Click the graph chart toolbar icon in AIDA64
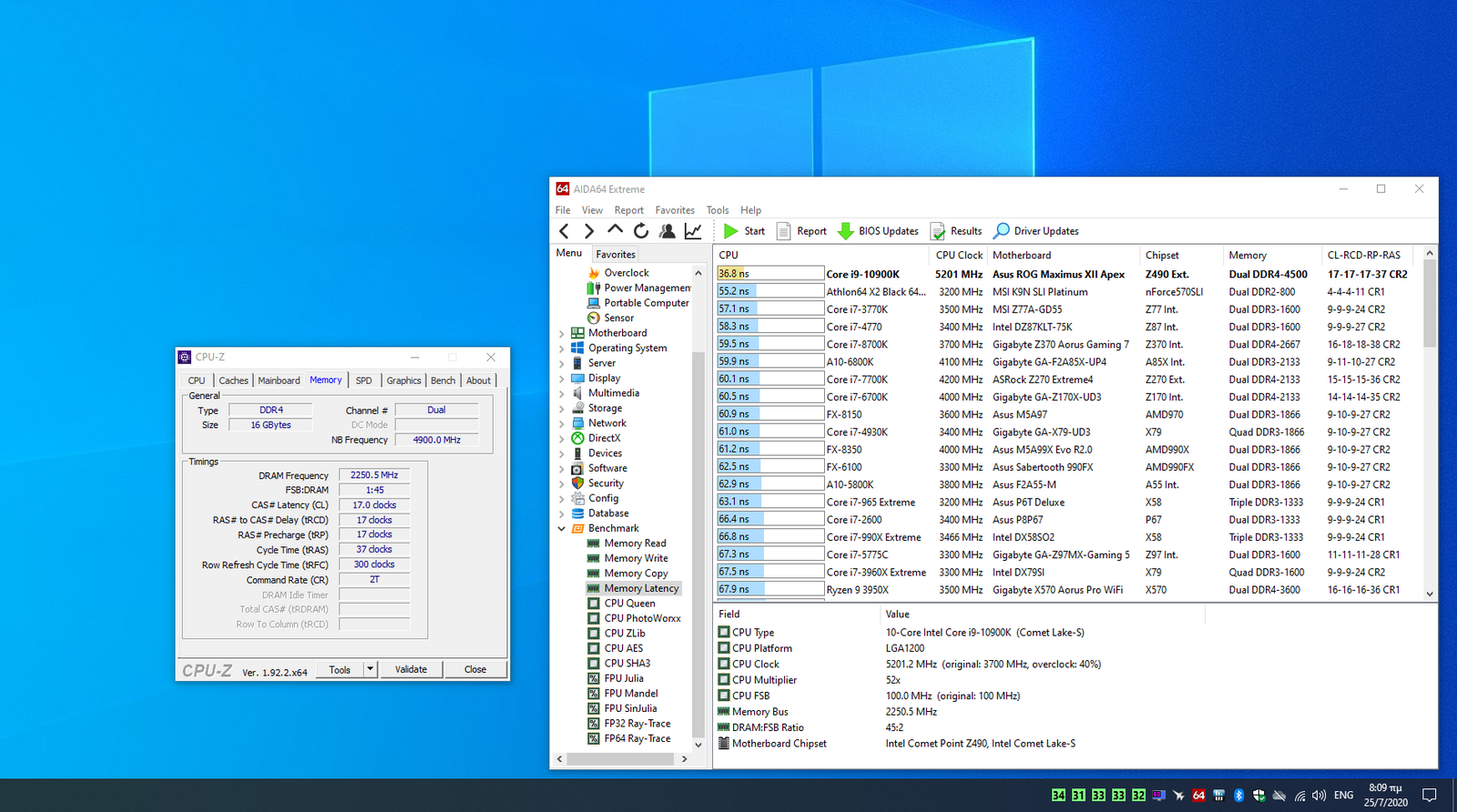 pos(693,231)
